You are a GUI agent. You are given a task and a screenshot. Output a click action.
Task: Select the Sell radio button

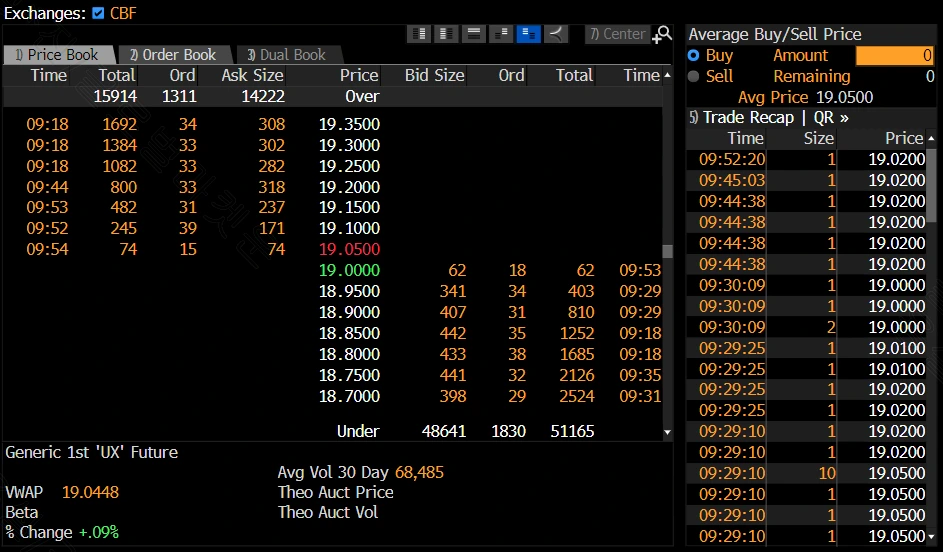[x=693, y=76]
